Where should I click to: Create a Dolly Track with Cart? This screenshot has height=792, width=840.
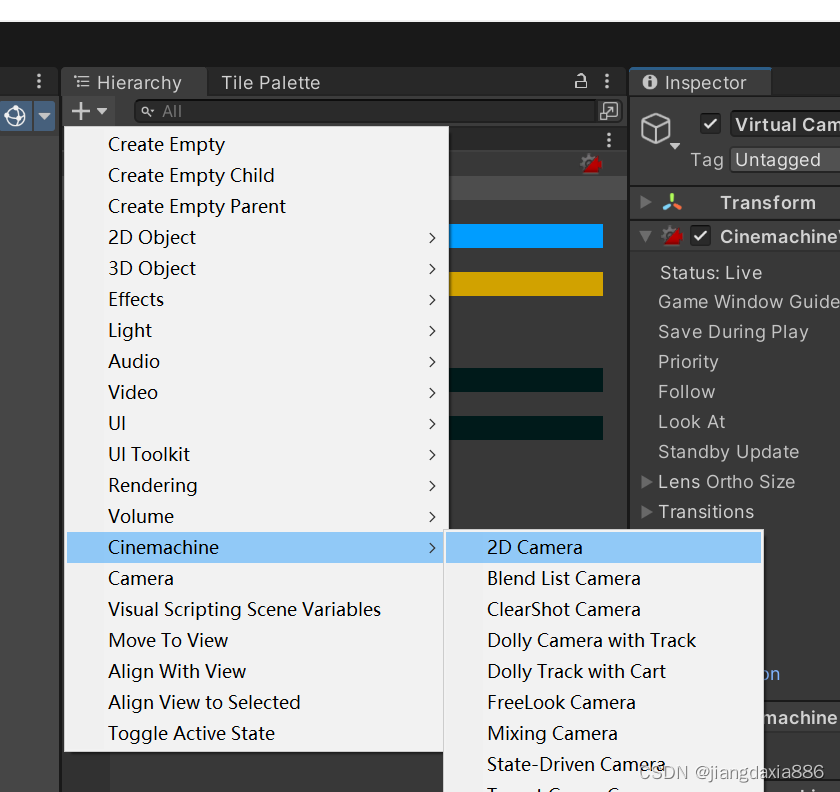tap(603, 671)
